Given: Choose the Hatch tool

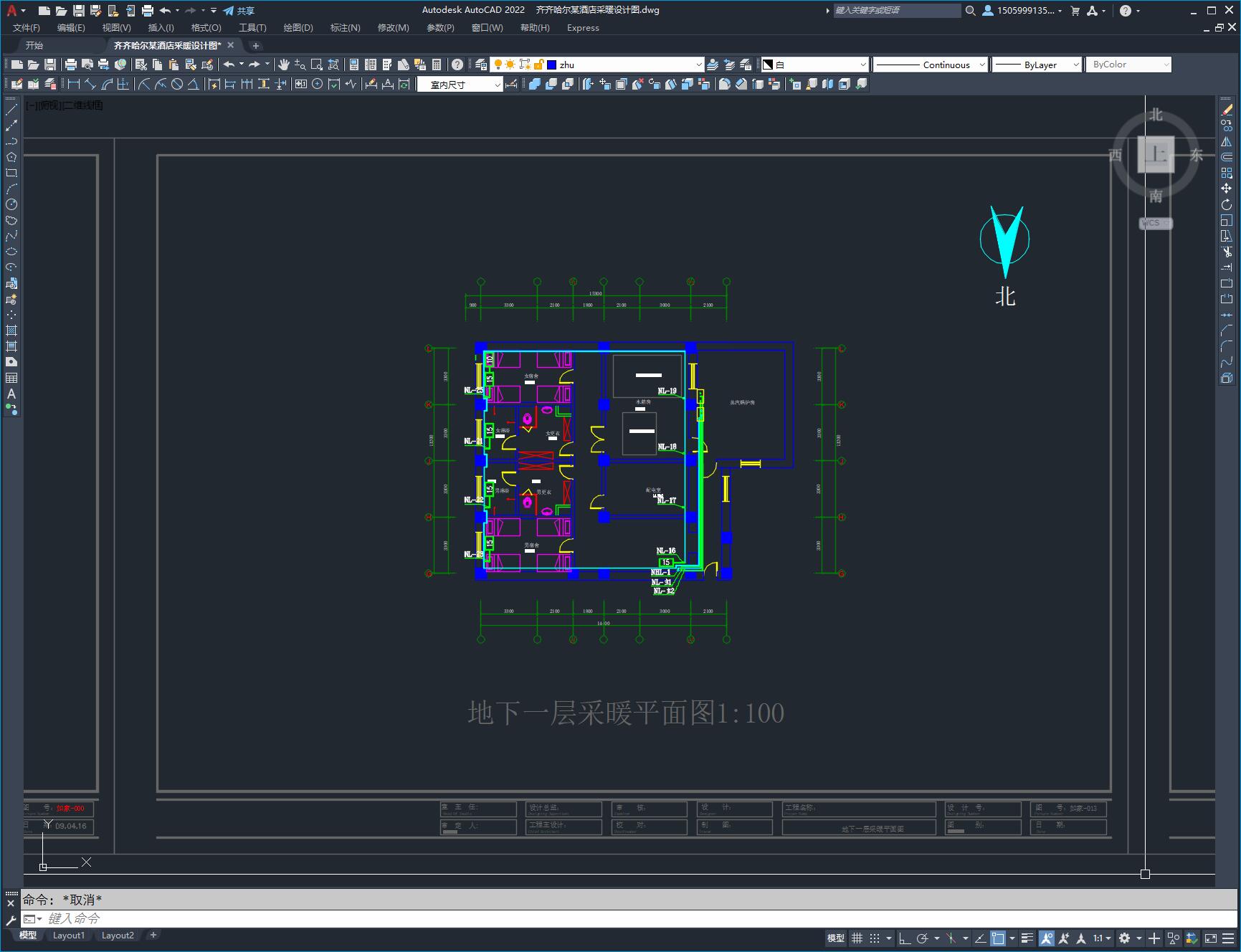Looking at the screenshot, I should 11,330.
